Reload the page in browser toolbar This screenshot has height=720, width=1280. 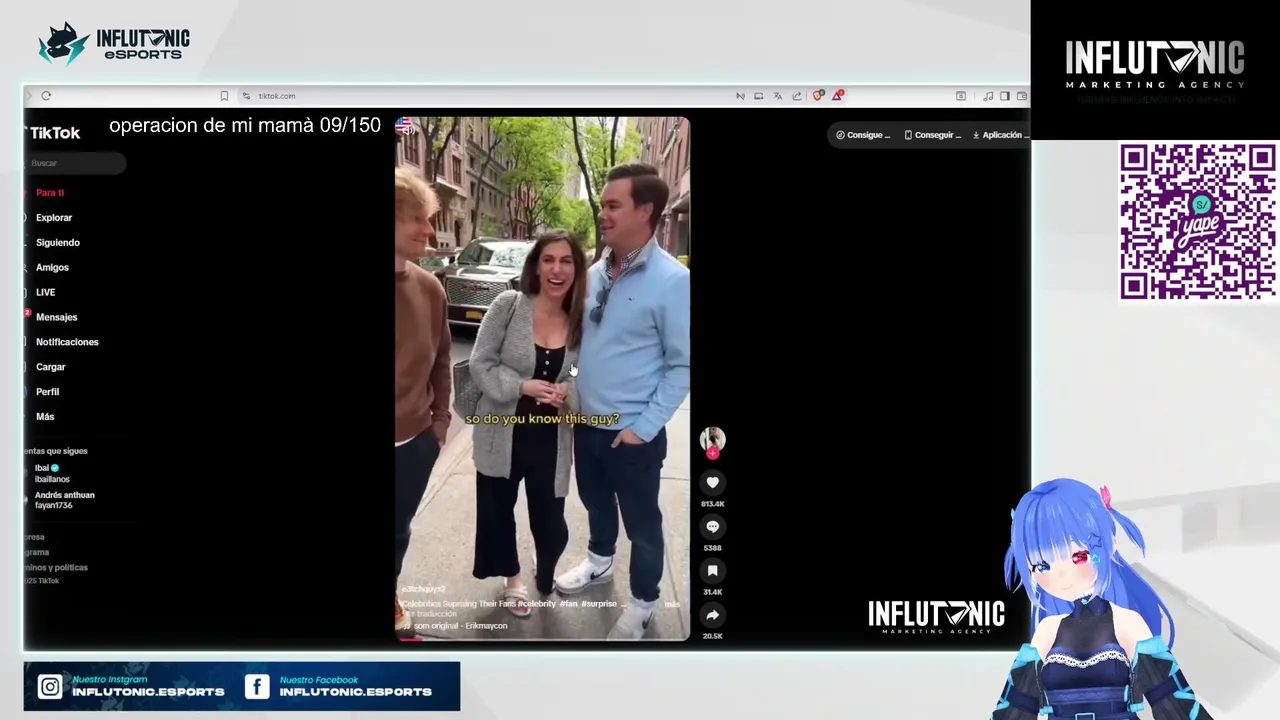[46, 96]
